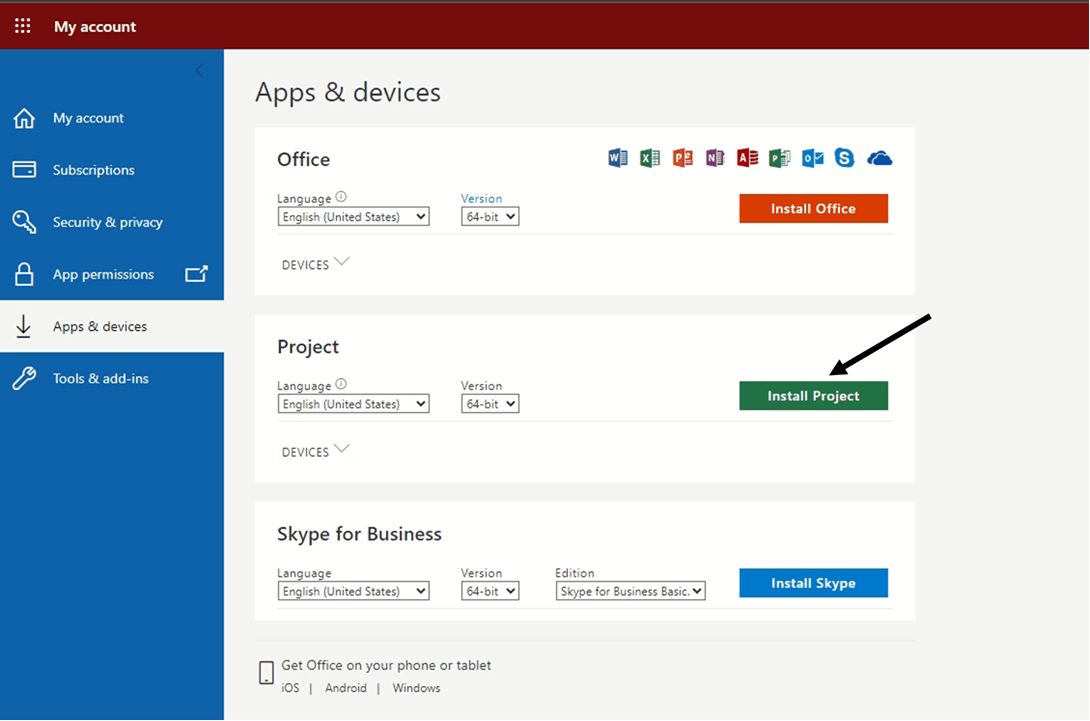Screen dimensions: 1090x721
Task: Click the Install Skype button
Action: pyautogui.click(x=813, y=583)
